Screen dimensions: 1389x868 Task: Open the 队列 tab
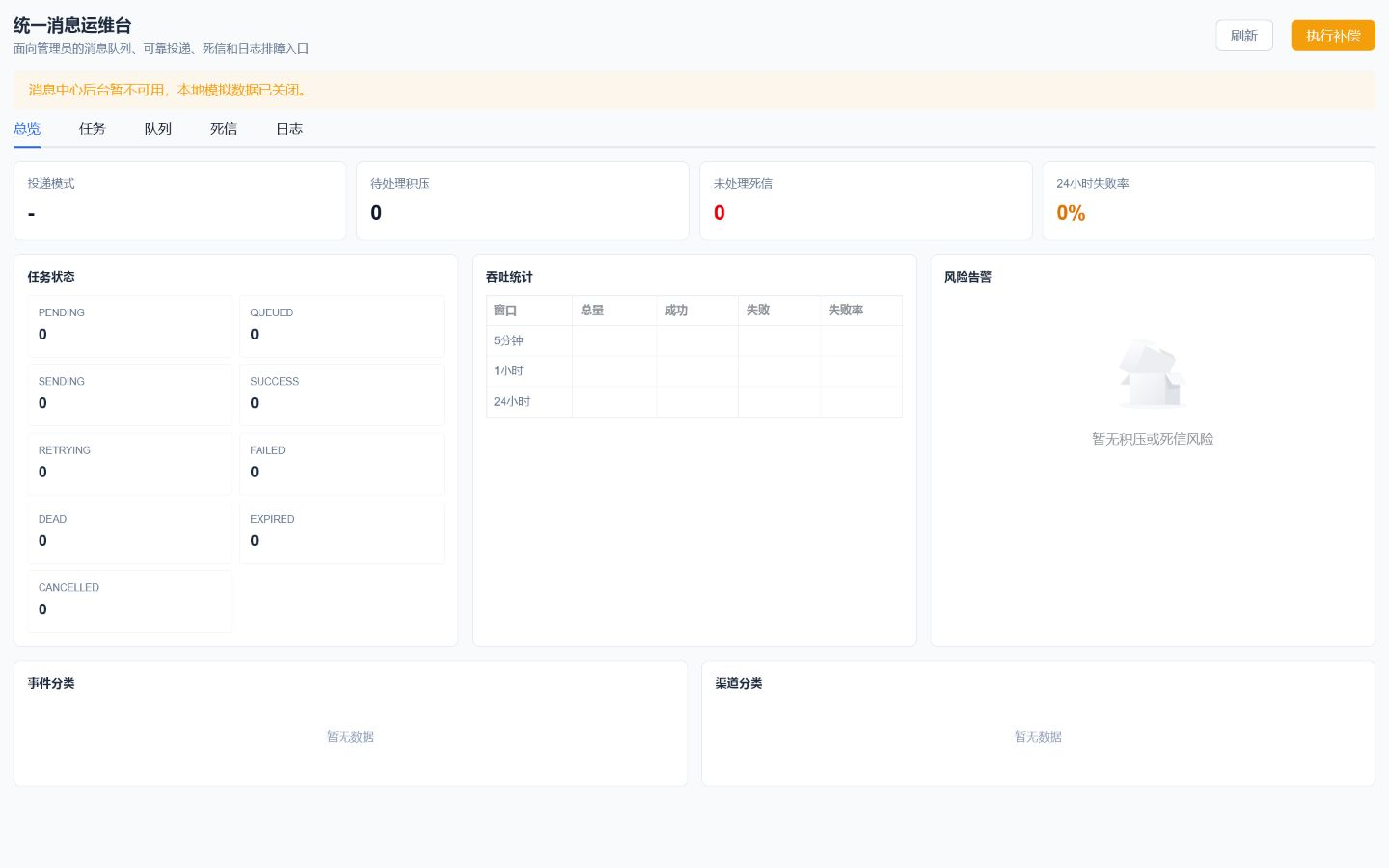coord(158,129)
